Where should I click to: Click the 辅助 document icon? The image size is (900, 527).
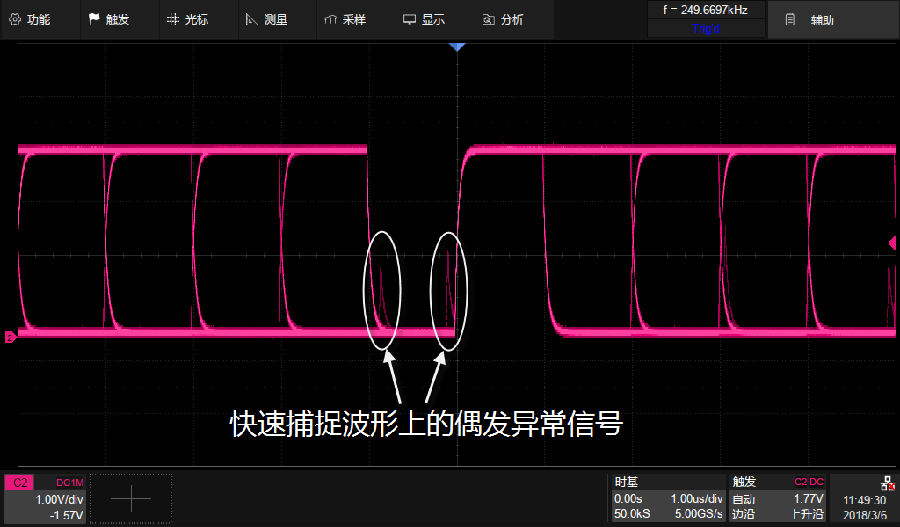click(x=790, y=20)
